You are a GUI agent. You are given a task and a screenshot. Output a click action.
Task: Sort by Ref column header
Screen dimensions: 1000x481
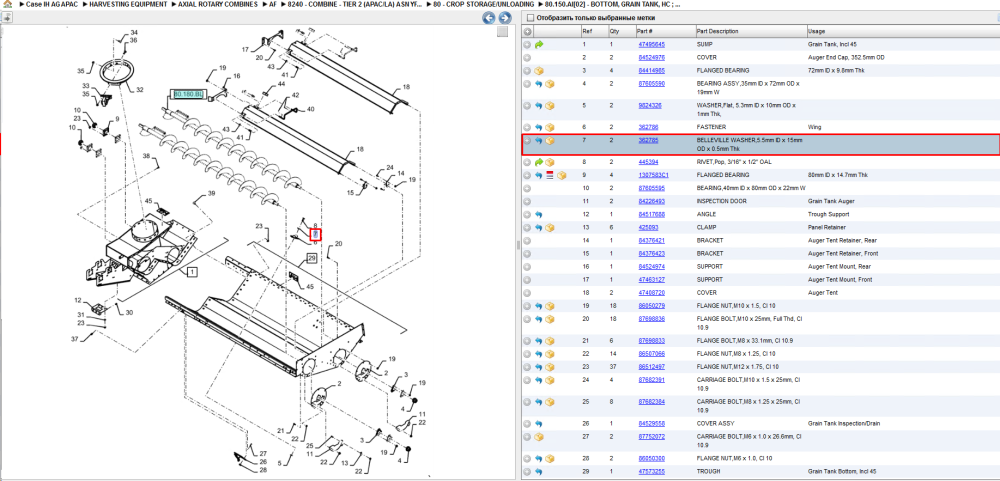594,31
